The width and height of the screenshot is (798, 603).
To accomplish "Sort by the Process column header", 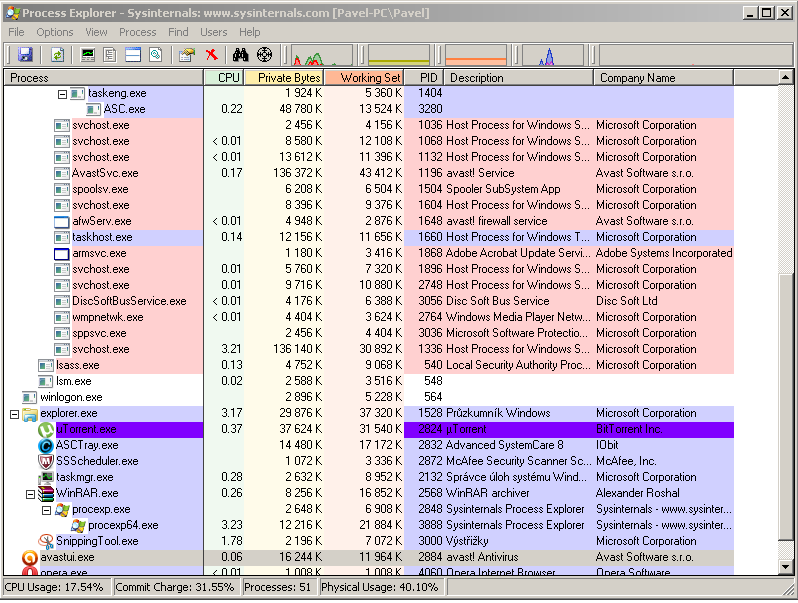I will click(x=104, y=77).
